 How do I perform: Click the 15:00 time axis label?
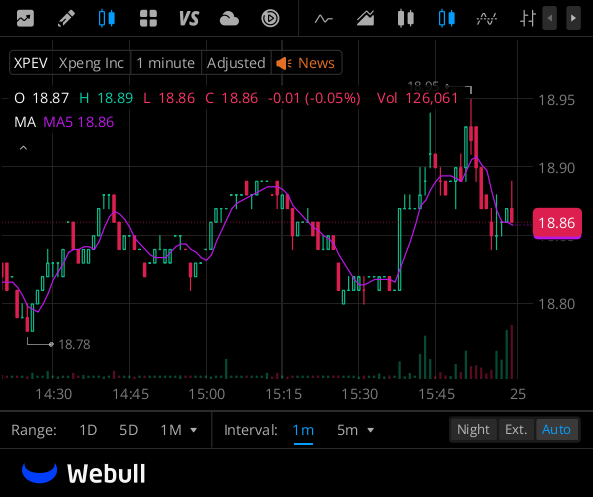click(x=206, y=394)
